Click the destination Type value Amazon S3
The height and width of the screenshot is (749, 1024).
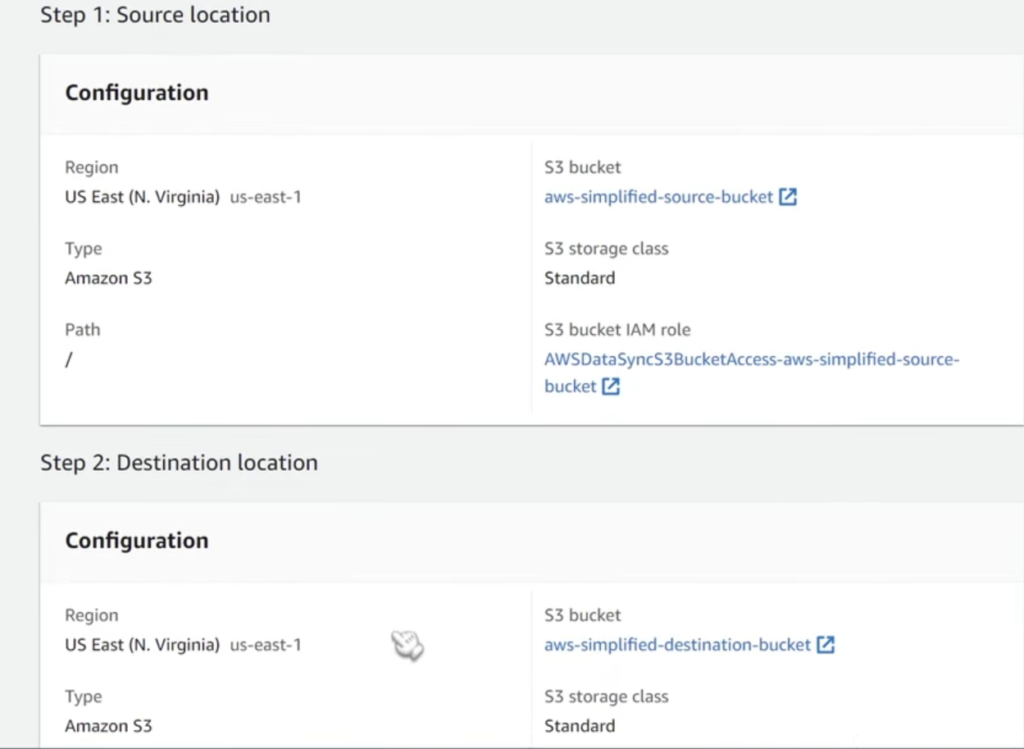pyautogui.click(x=108, y=726)
